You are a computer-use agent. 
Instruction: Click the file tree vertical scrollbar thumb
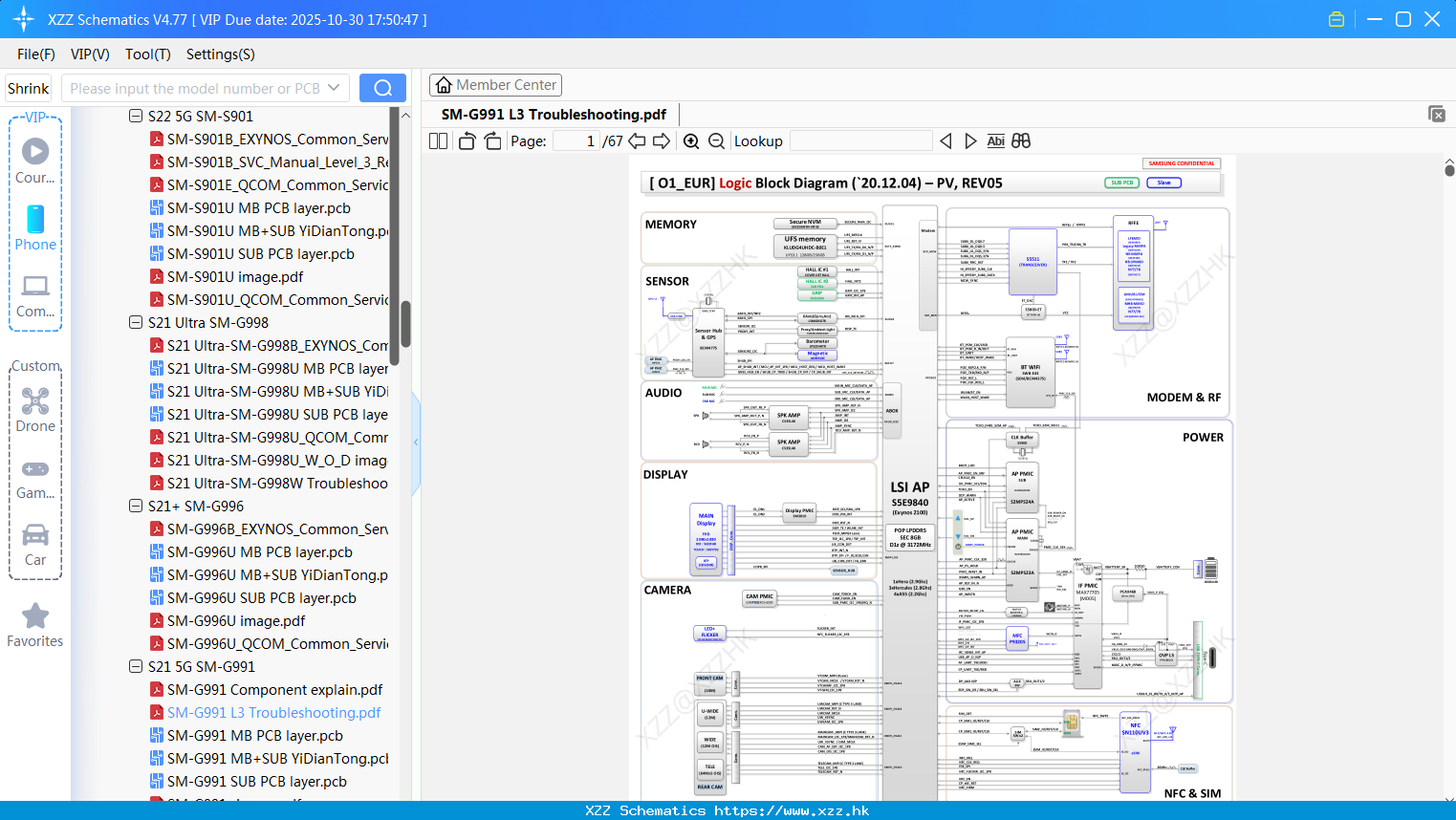coord(405,325)
